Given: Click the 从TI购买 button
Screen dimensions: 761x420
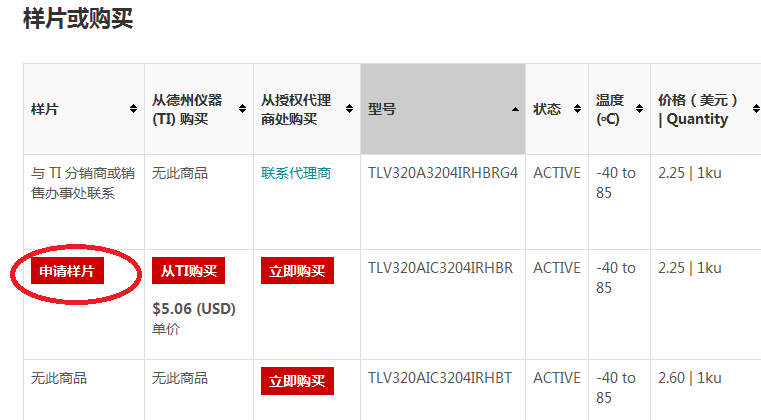Looking at the screenshot, I should point(189,271).
